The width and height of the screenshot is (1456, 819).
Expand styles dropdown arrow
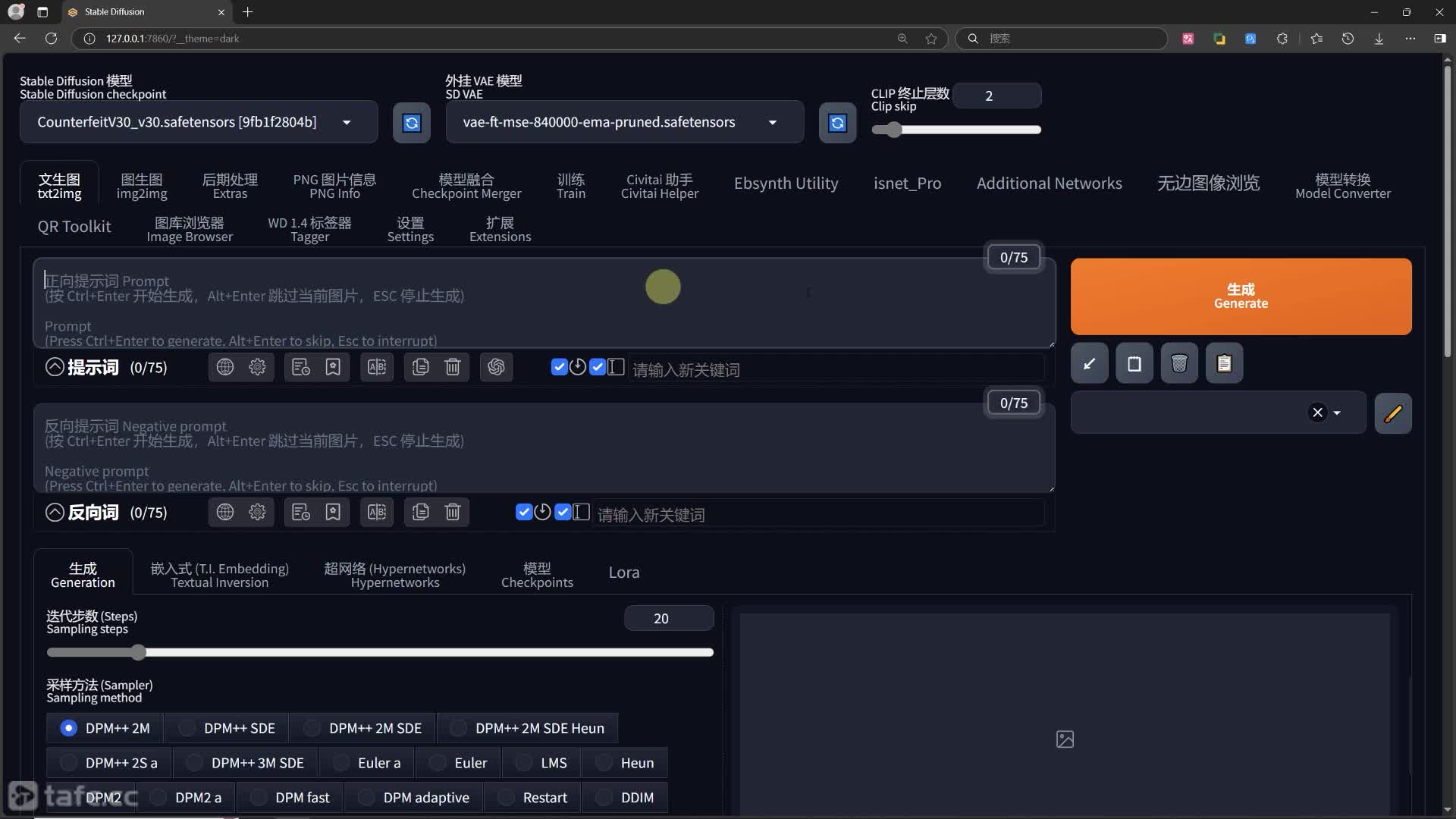1337,413
